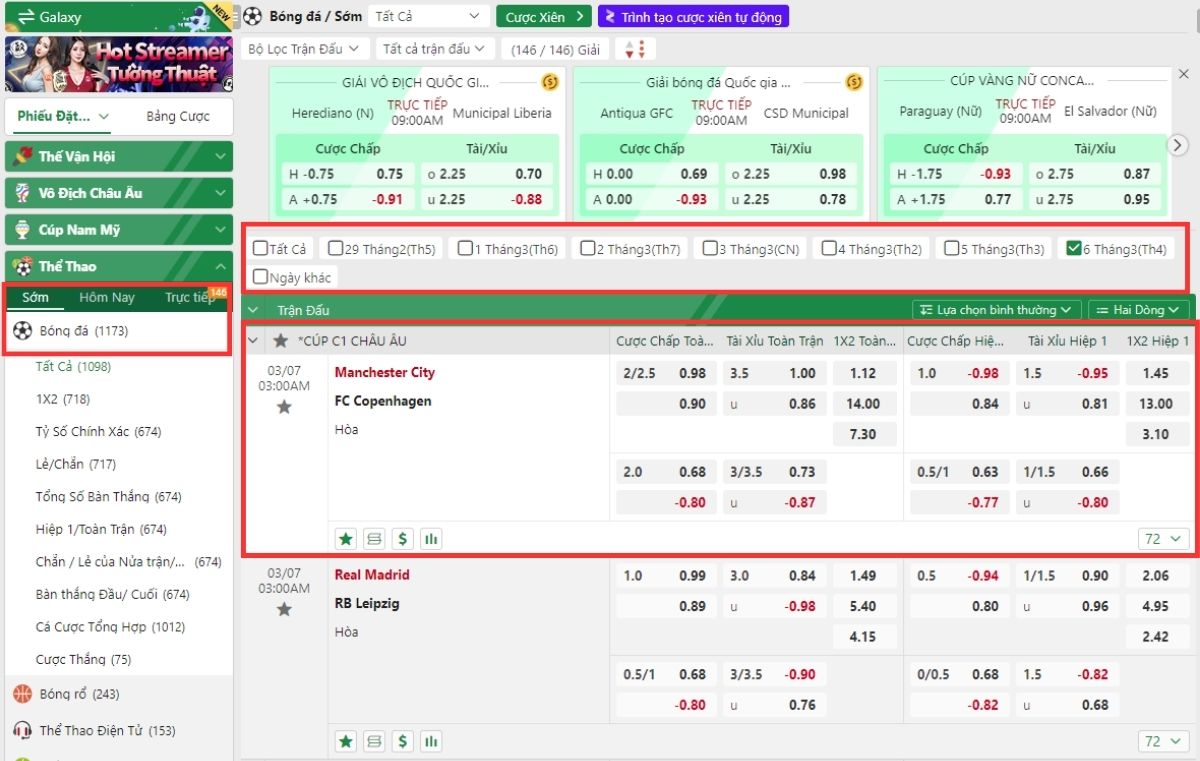Click the coin icon on Herediano match card
The image size is (1200, 761).
(x=549, y=82)
